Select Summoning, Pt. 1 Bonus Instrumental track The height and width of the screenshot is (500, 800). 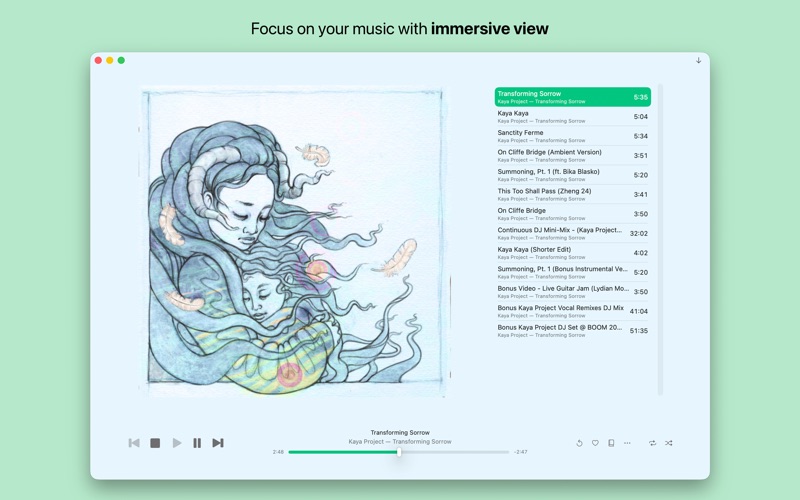572,272
